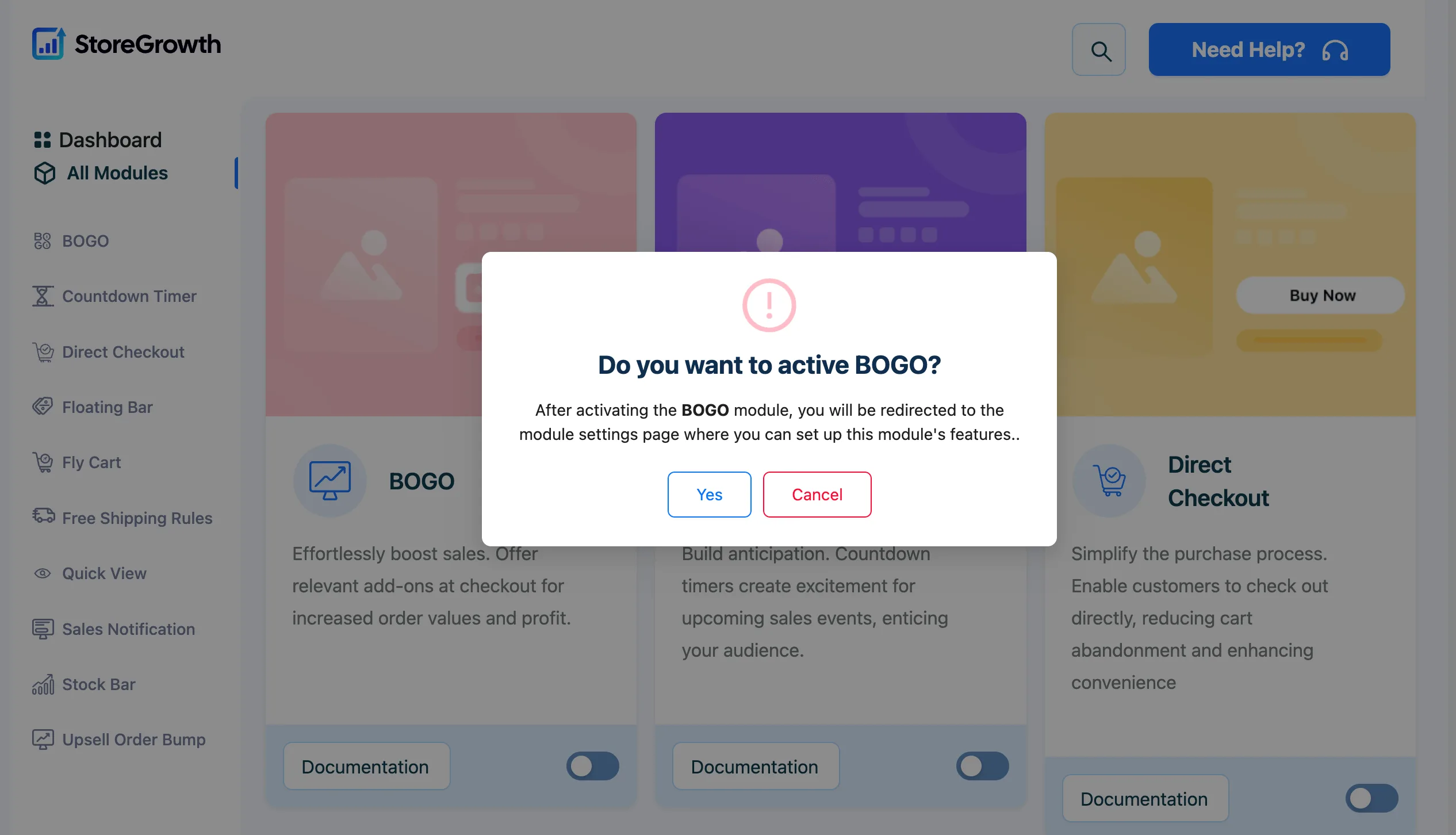This screenshot has height=835, width=1456.
Task: Toggle the BOGO module switch
Action: 592,766
